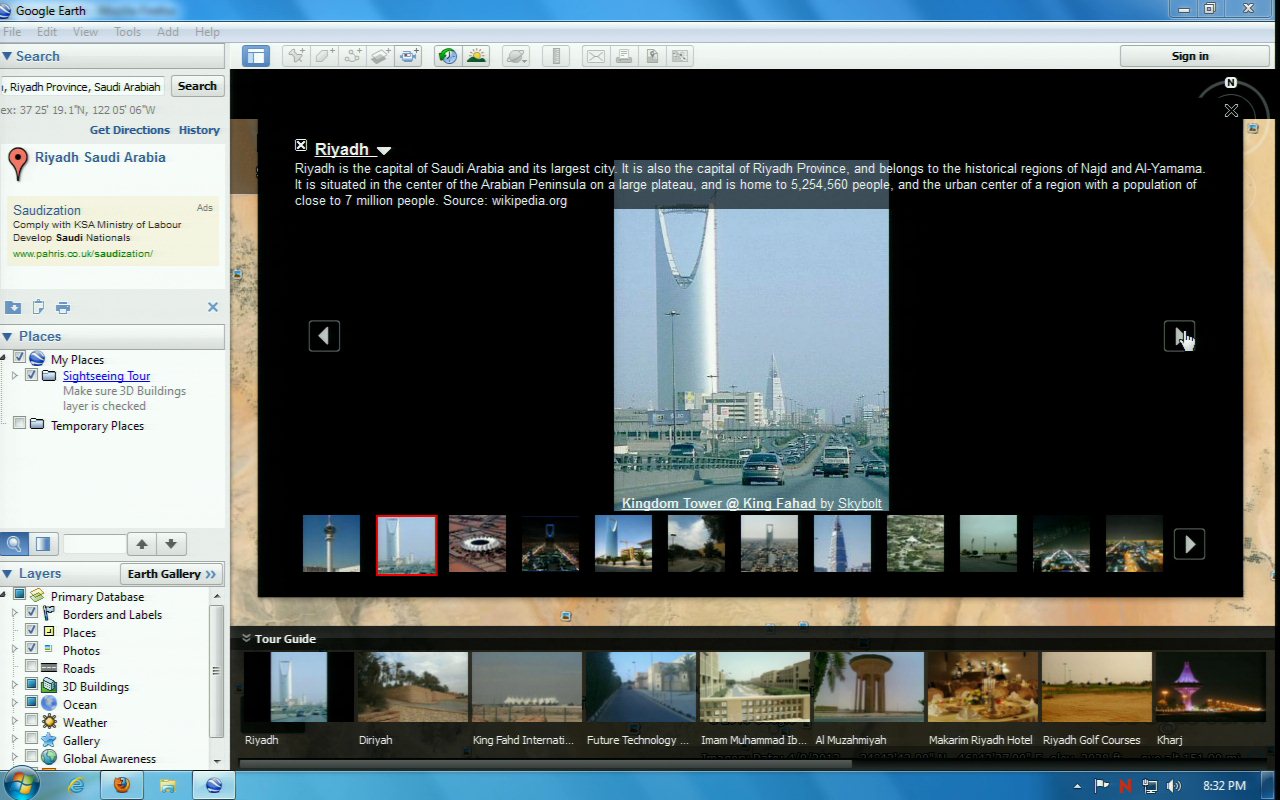The height and width of the screenshot is (800, 1280).
Task: Select the Add Polygon tool
Action: (324, 56)
